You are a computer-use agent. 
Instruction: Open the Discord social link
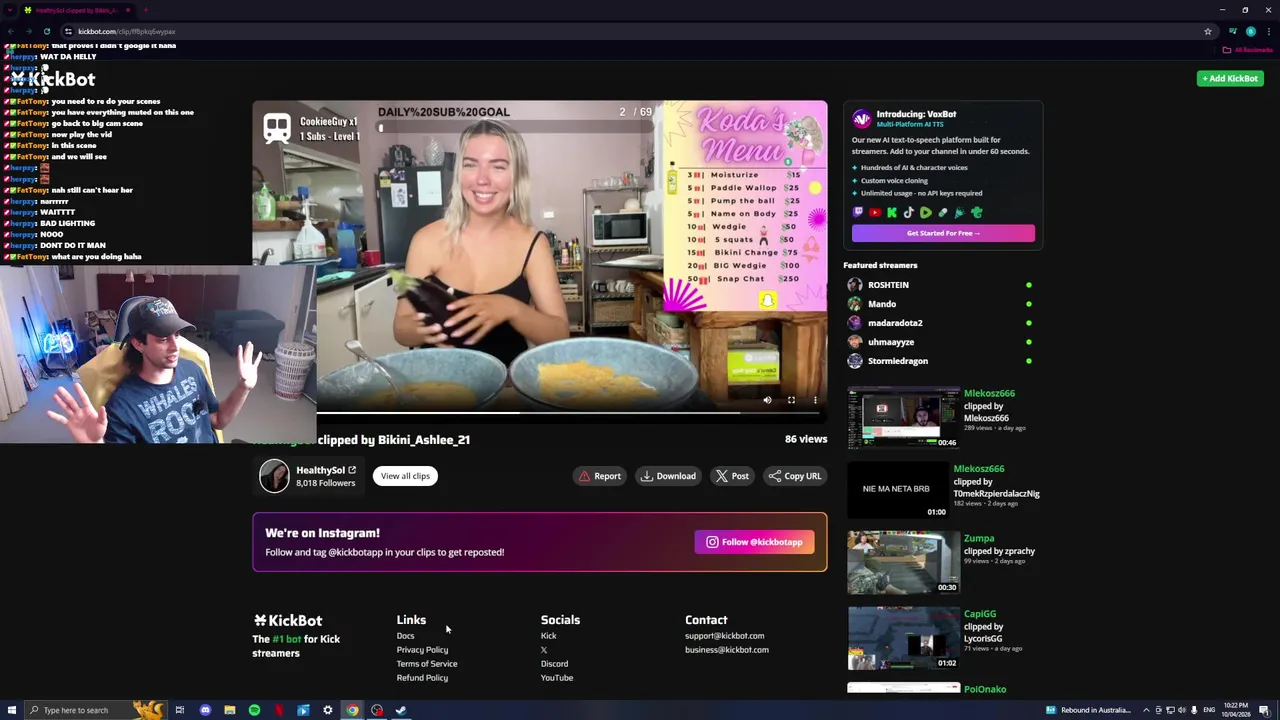[554, 664]
